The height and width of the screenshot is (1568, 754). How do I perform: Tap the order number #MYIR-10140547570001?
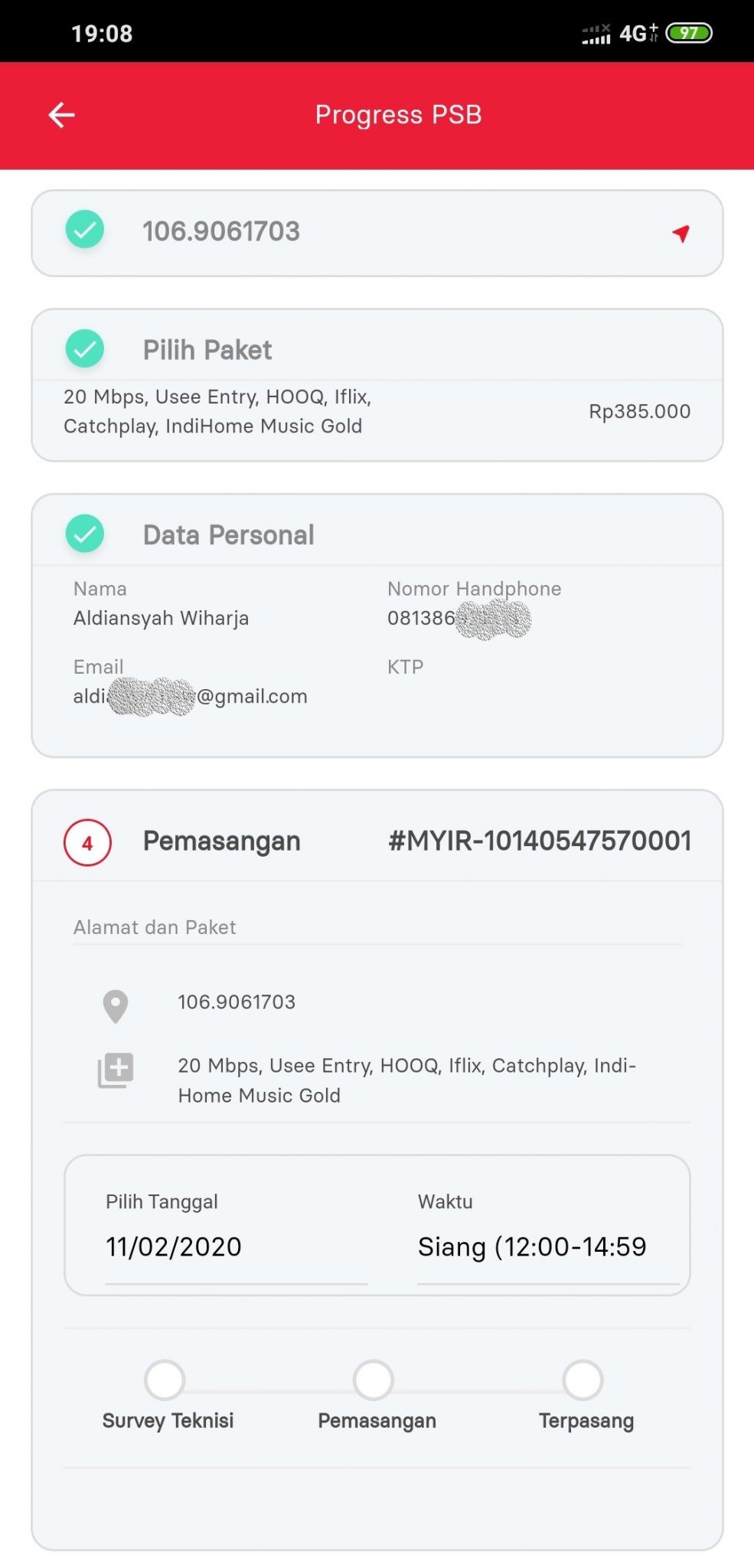(x=540, y=840)
